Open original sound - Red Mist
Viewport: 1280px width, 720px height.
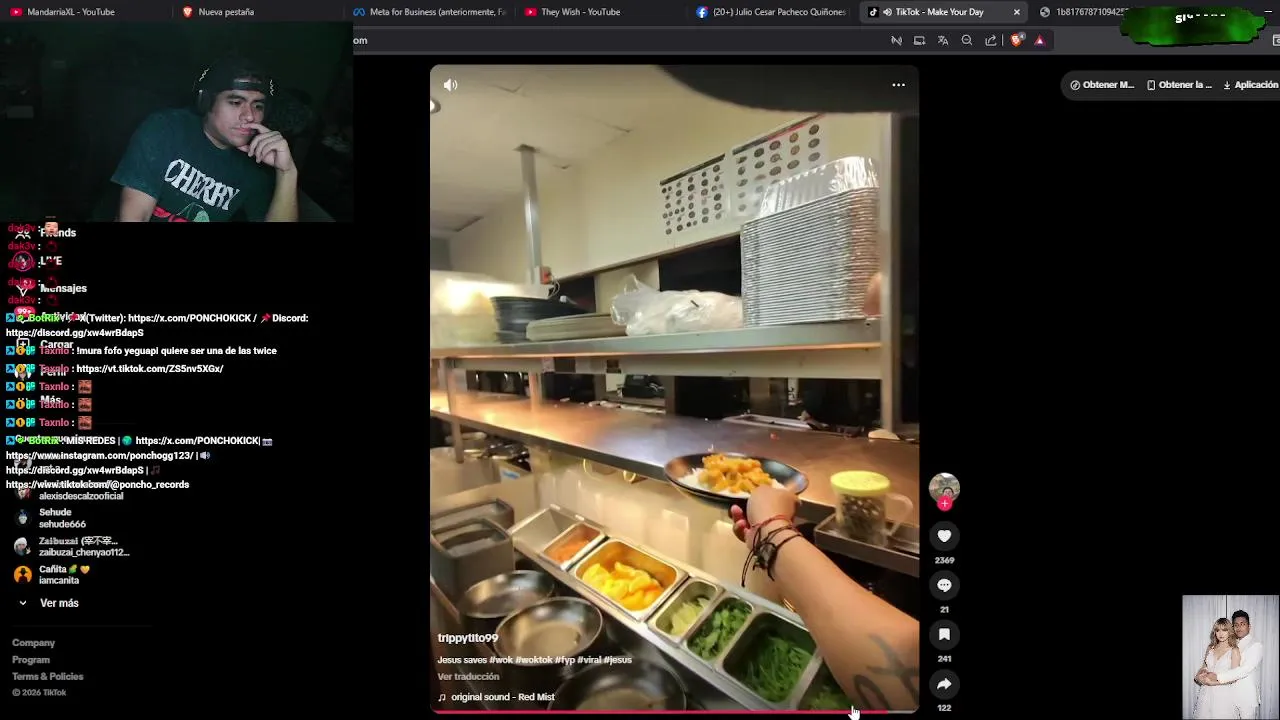502,697
